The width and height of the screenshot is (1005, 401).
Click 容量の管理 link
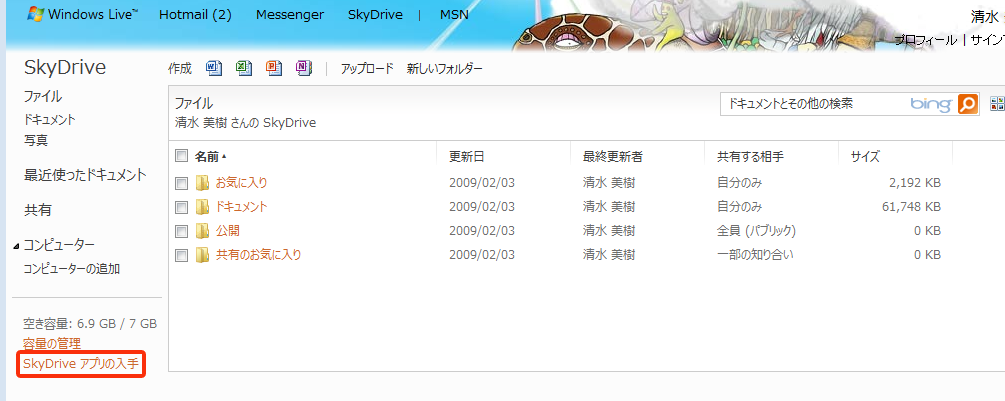coord(52,343)
